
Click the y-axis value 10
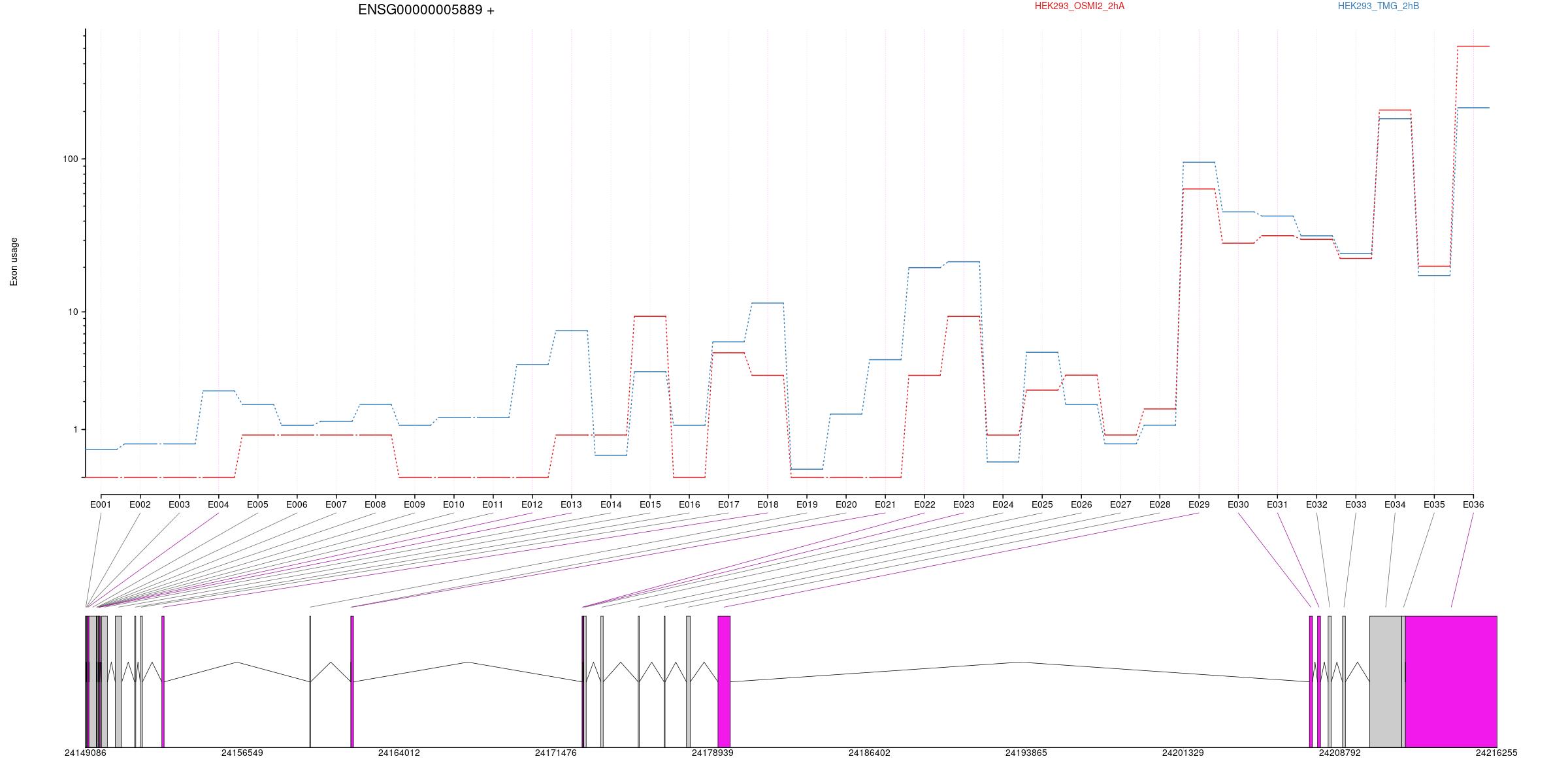click(x=73, y=312)
